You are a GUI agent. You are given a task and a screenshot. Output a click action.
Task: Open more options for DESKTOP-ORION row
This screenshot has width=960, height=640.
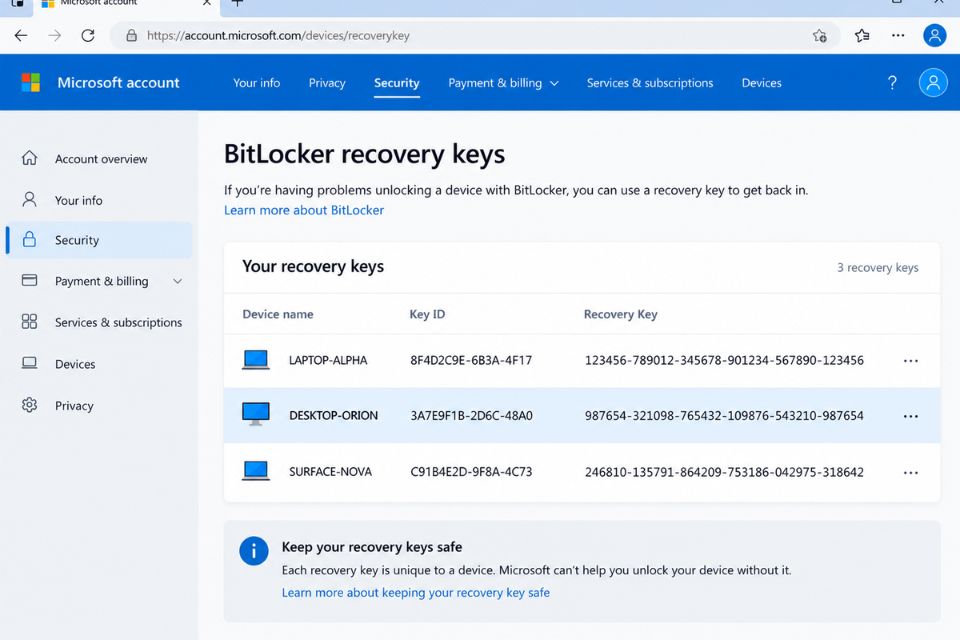click(910, 416)
